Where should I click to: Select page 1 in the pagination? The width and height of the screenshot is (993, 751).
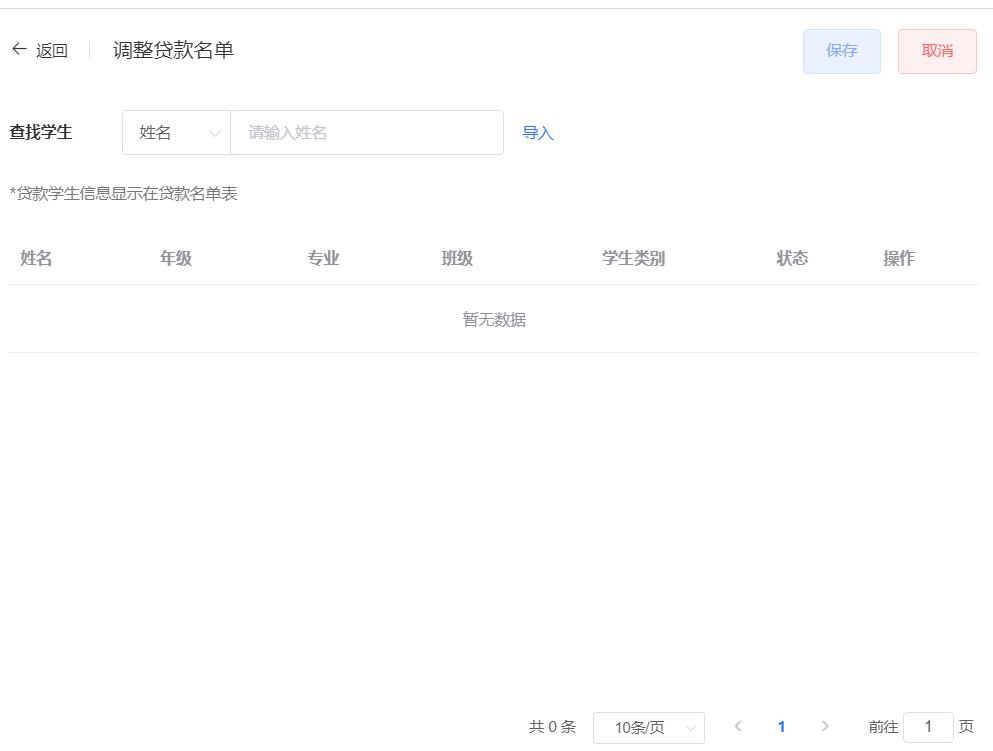tap(782, 727)
